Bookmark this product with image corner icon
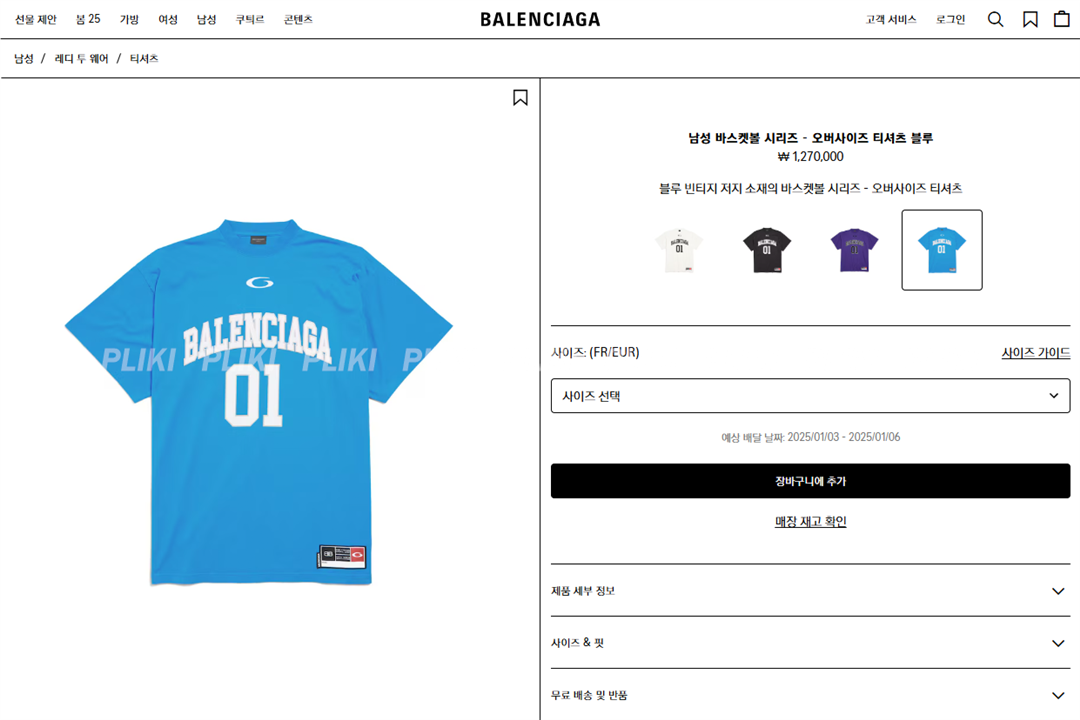Viewport: 1080px width, 720px height. click(520, 98)
